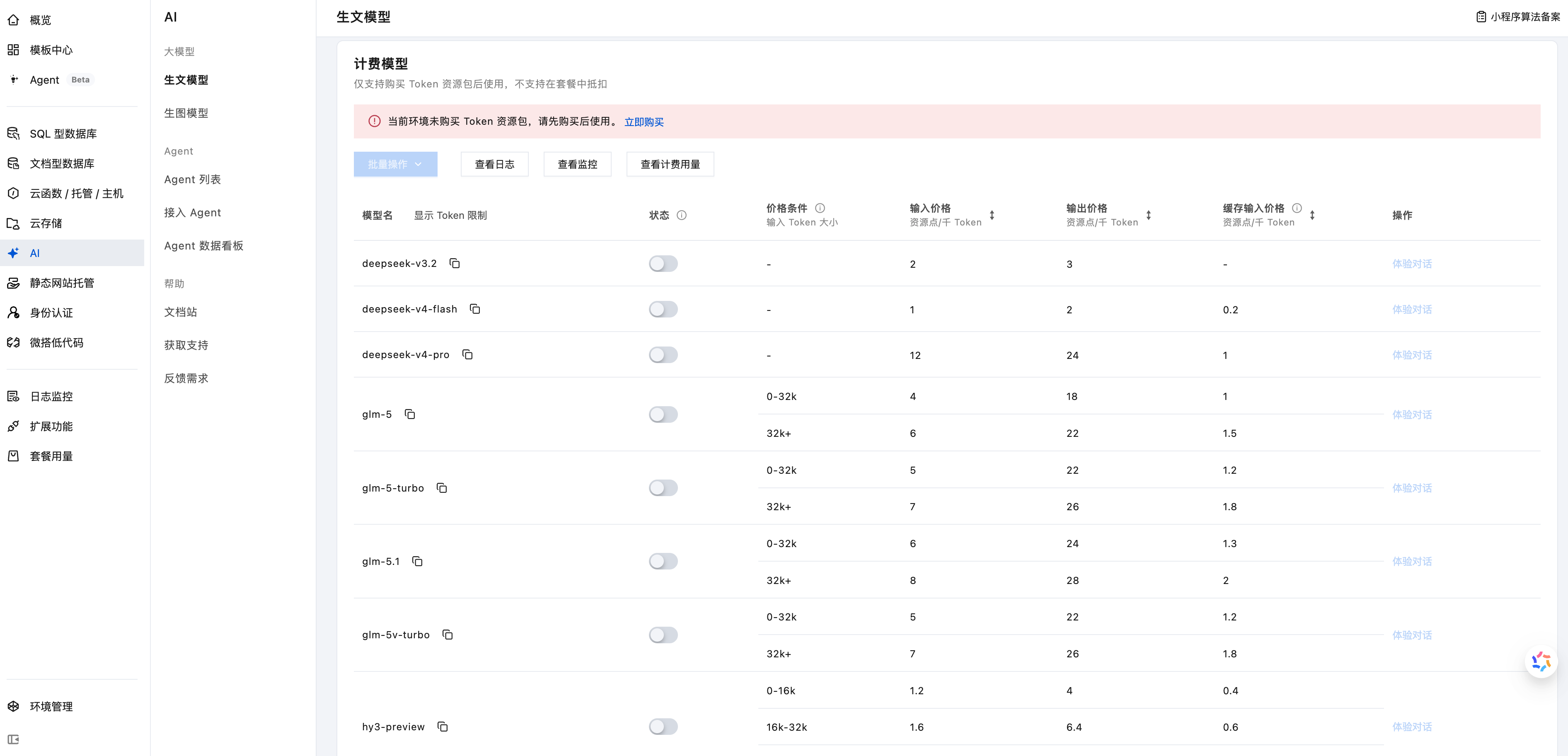
Task: Select 生图模型 in AI menu
Action: (186, 113)
